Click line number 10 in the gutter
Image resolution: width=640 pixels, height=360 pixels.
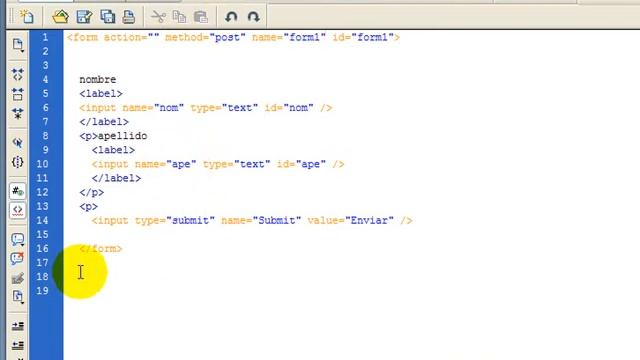42,164
